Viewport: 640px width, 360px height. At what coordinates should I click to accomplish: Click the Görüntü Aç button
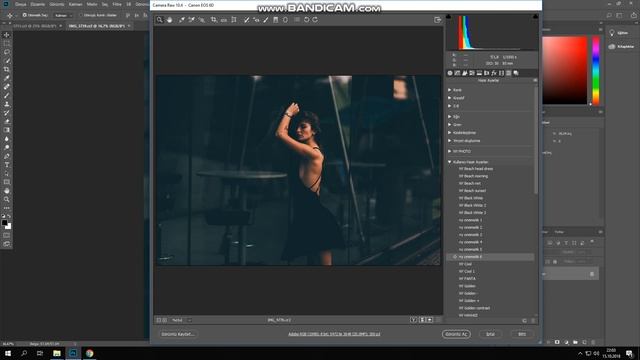tap(456, 334)
